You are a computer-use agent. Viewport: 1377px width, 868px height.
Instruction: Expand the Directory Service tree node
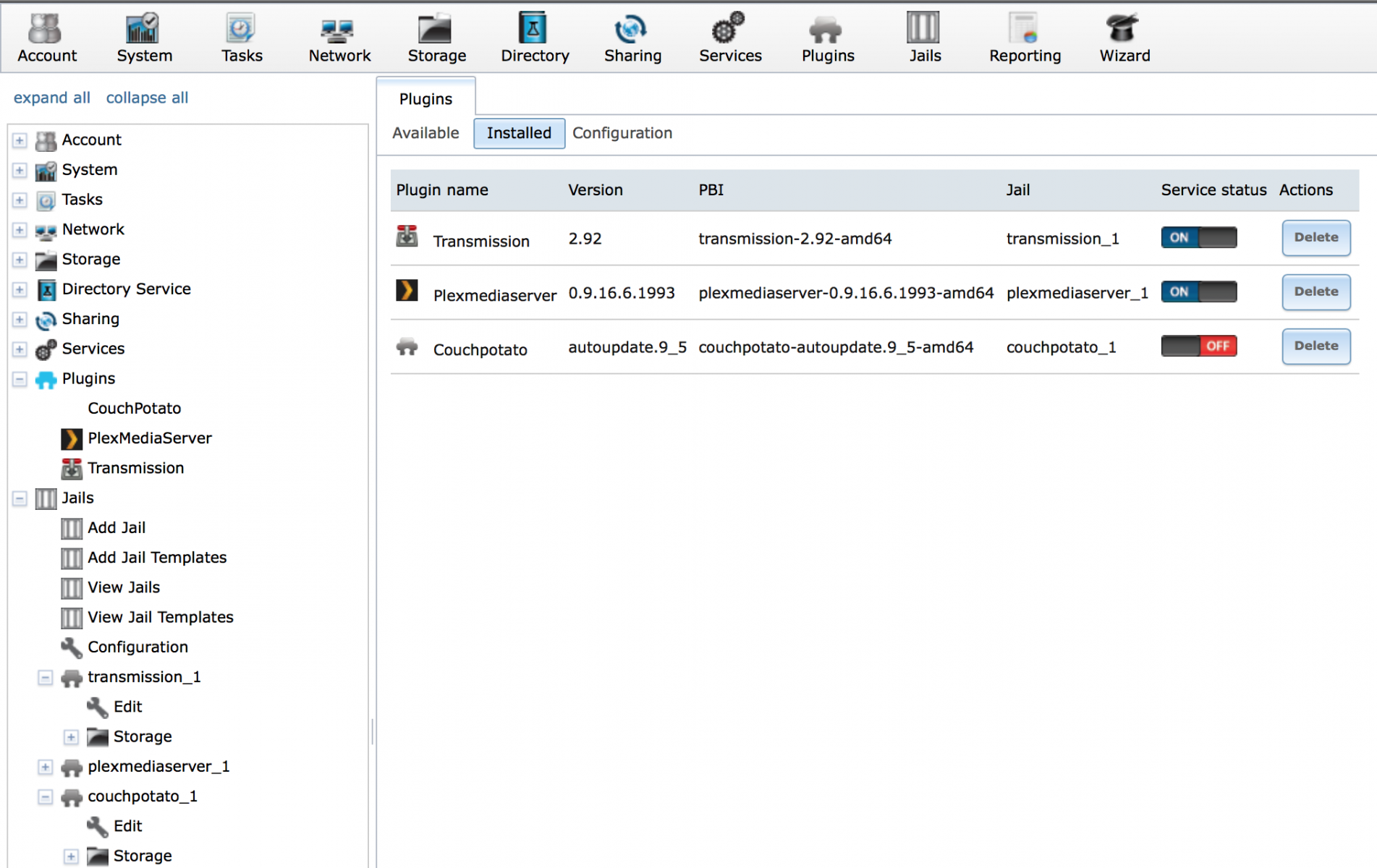pyautogui.click(x=20, y=290)
